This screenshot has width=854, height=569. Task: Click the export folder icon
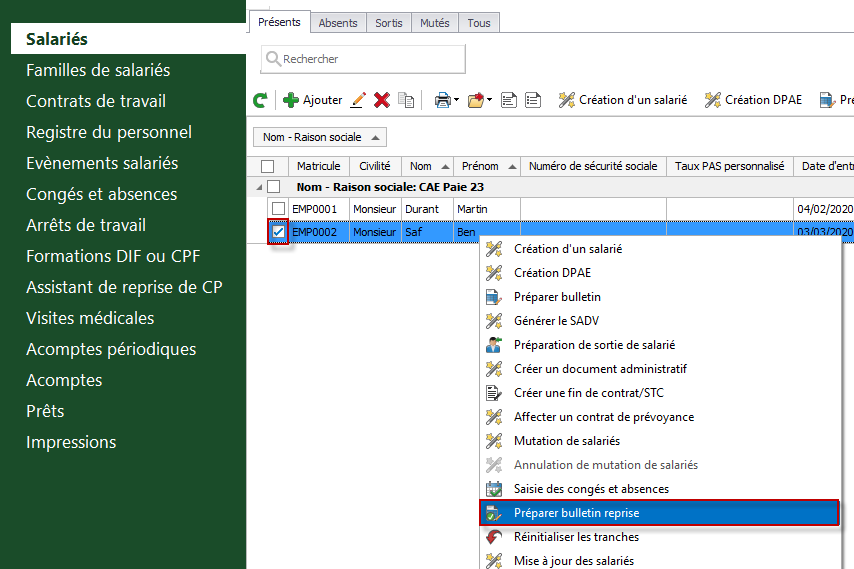coord(475,100)
